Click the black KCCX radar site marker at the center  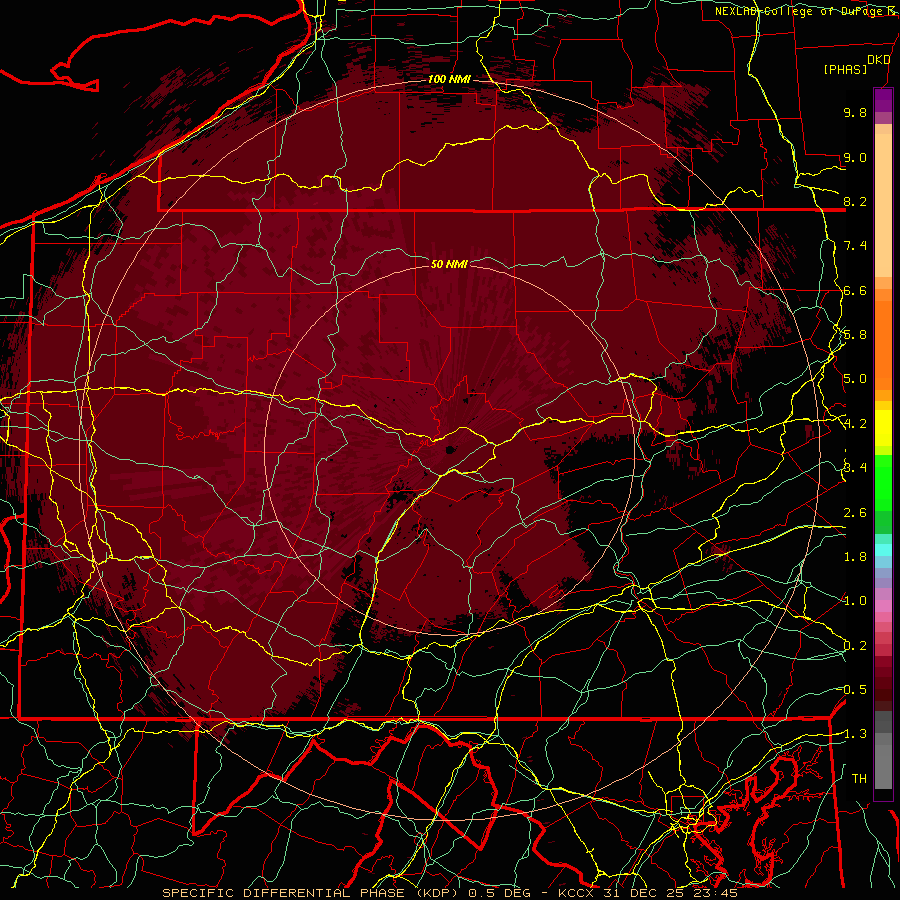[449, 450]
